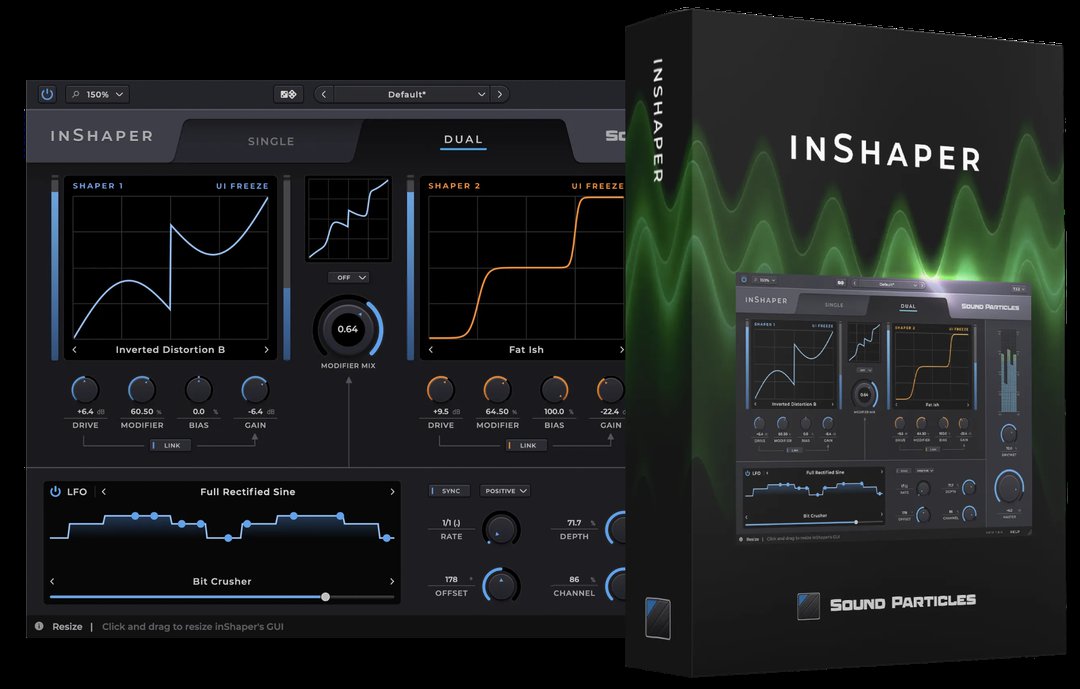Switch to next LFO shape after Full Rectified Sine
The image size is (1080, 689).
[x=392, y=492]
